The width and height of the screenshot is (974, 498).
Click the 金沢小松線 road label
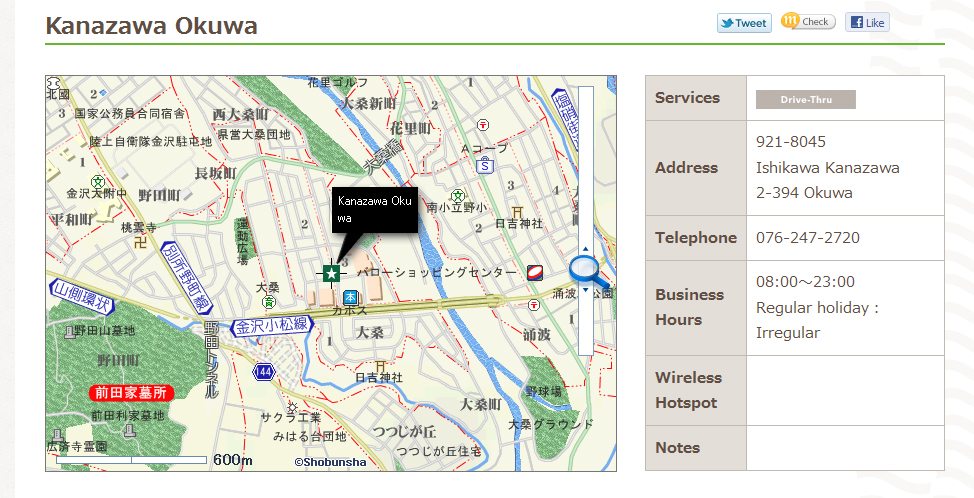(x=271, y=326)
